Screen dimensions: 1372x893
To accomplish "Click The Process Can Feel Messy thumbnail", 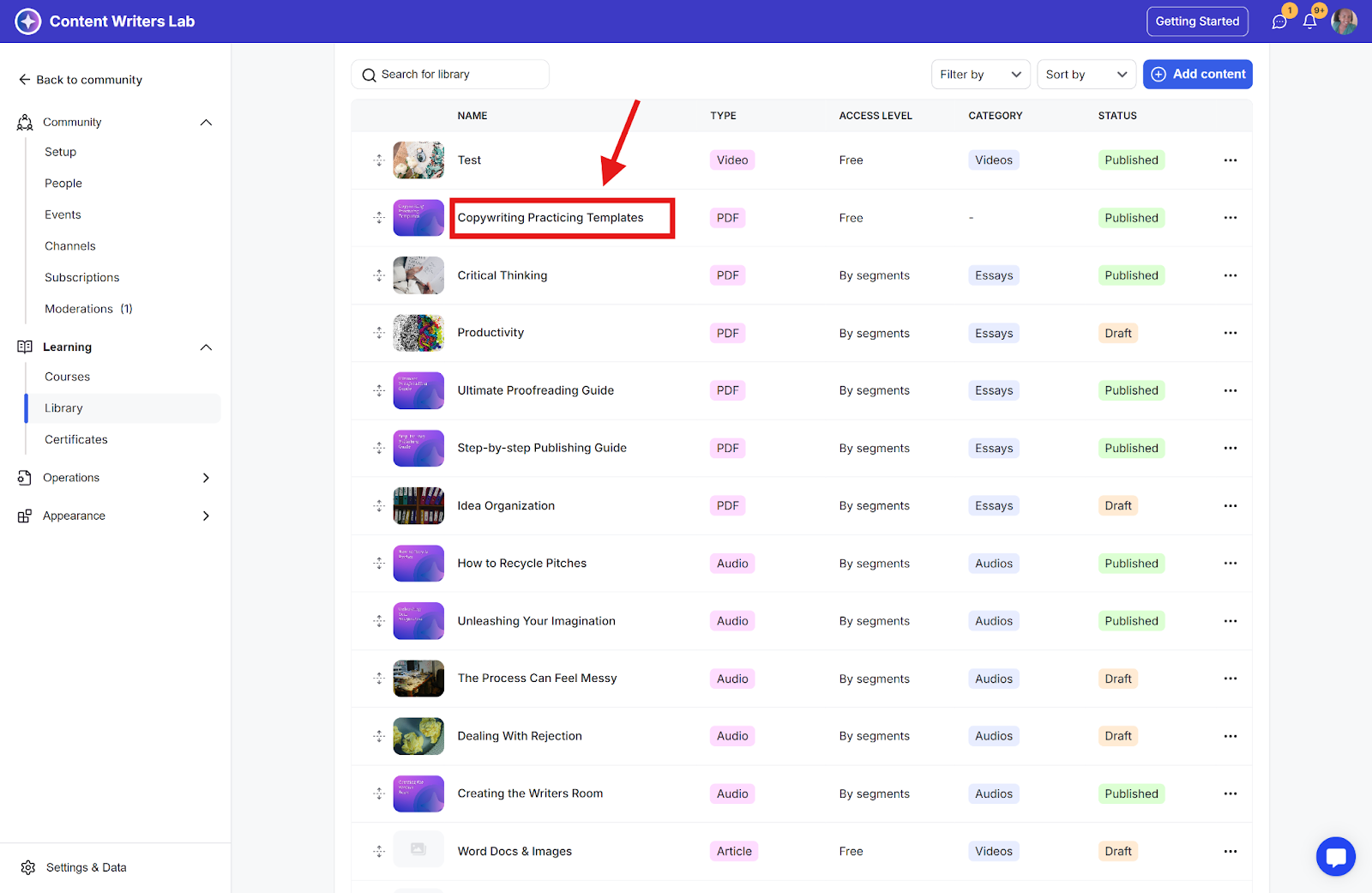I will (418, 679).
